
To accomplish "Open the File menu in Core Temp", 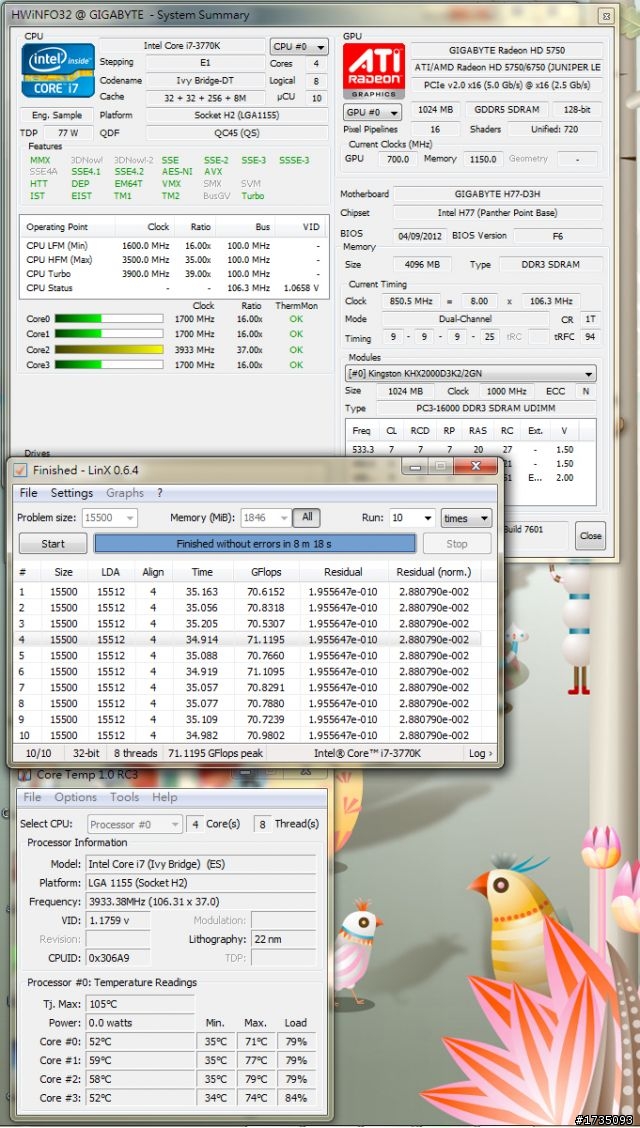I will point(32,797).
